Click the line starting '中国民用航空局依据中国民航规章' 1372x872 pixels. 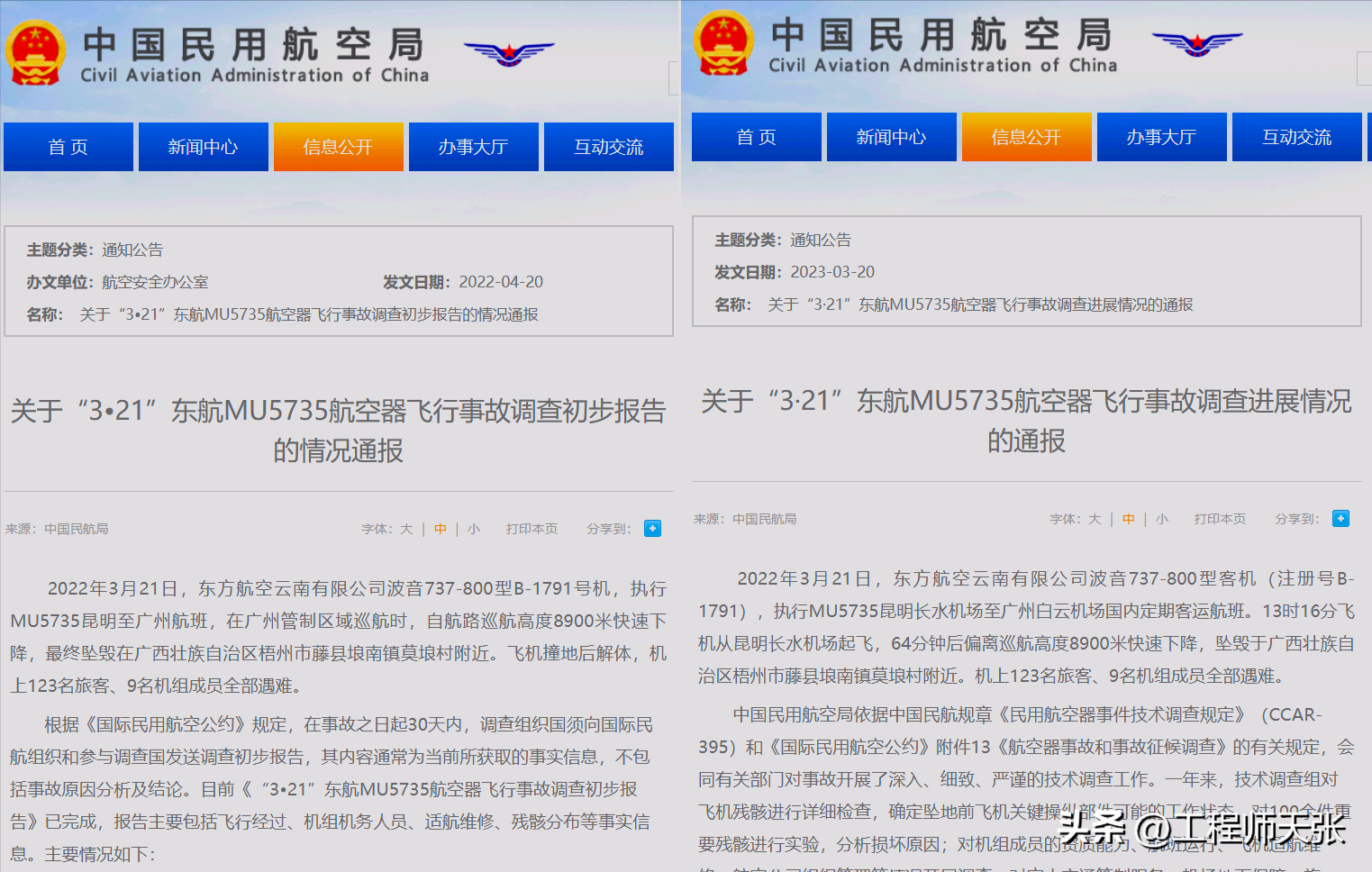[1027, 715]
